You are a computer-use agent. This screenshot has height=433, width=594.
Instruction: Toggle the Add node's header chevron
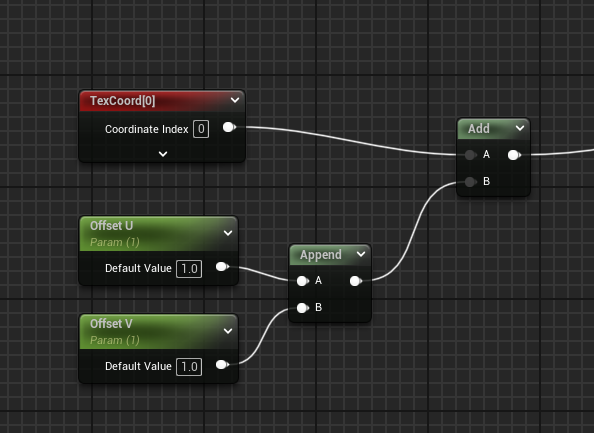[x=520, y=128]
